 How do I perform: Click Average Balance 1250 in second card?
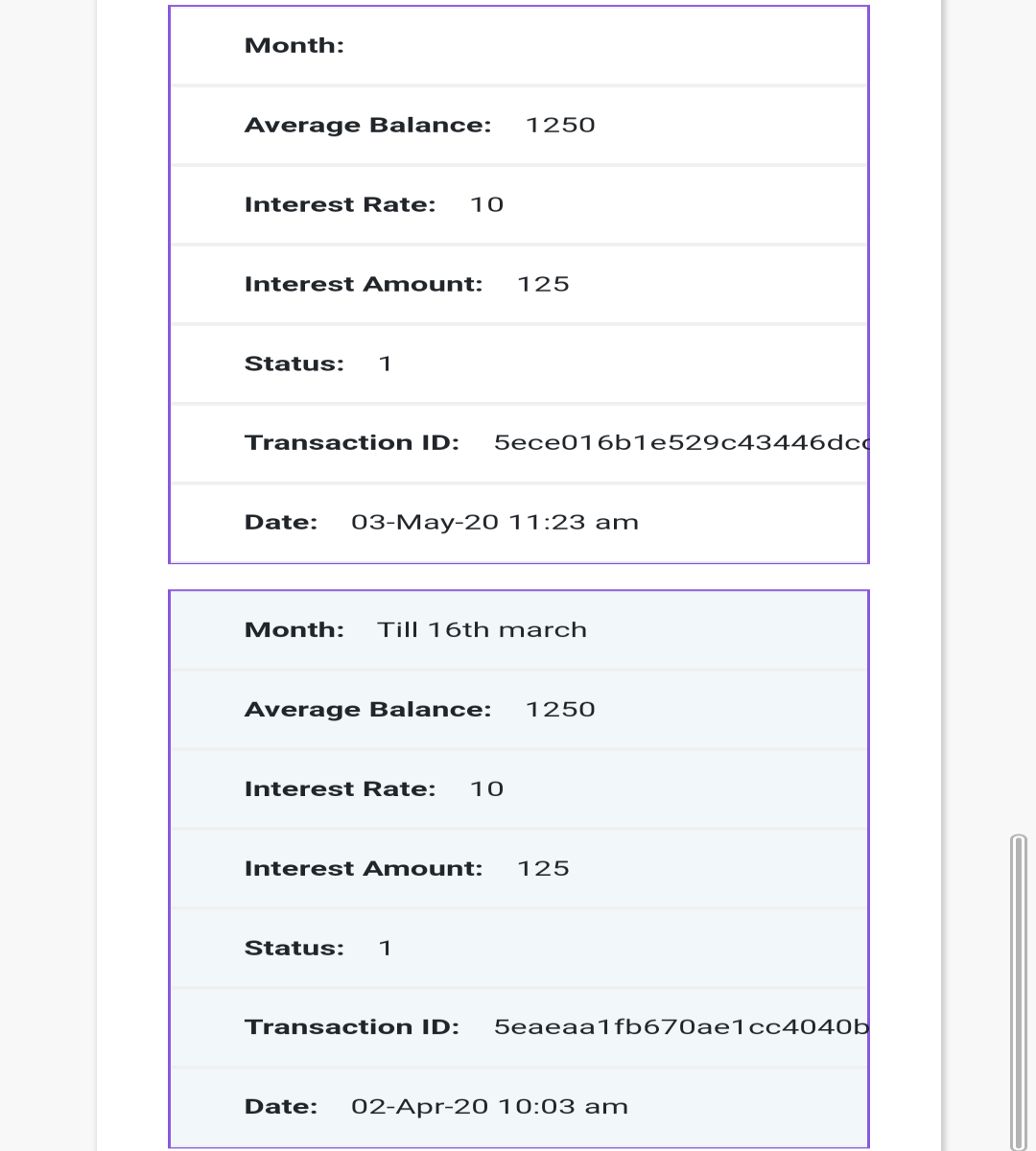[519, 710]
